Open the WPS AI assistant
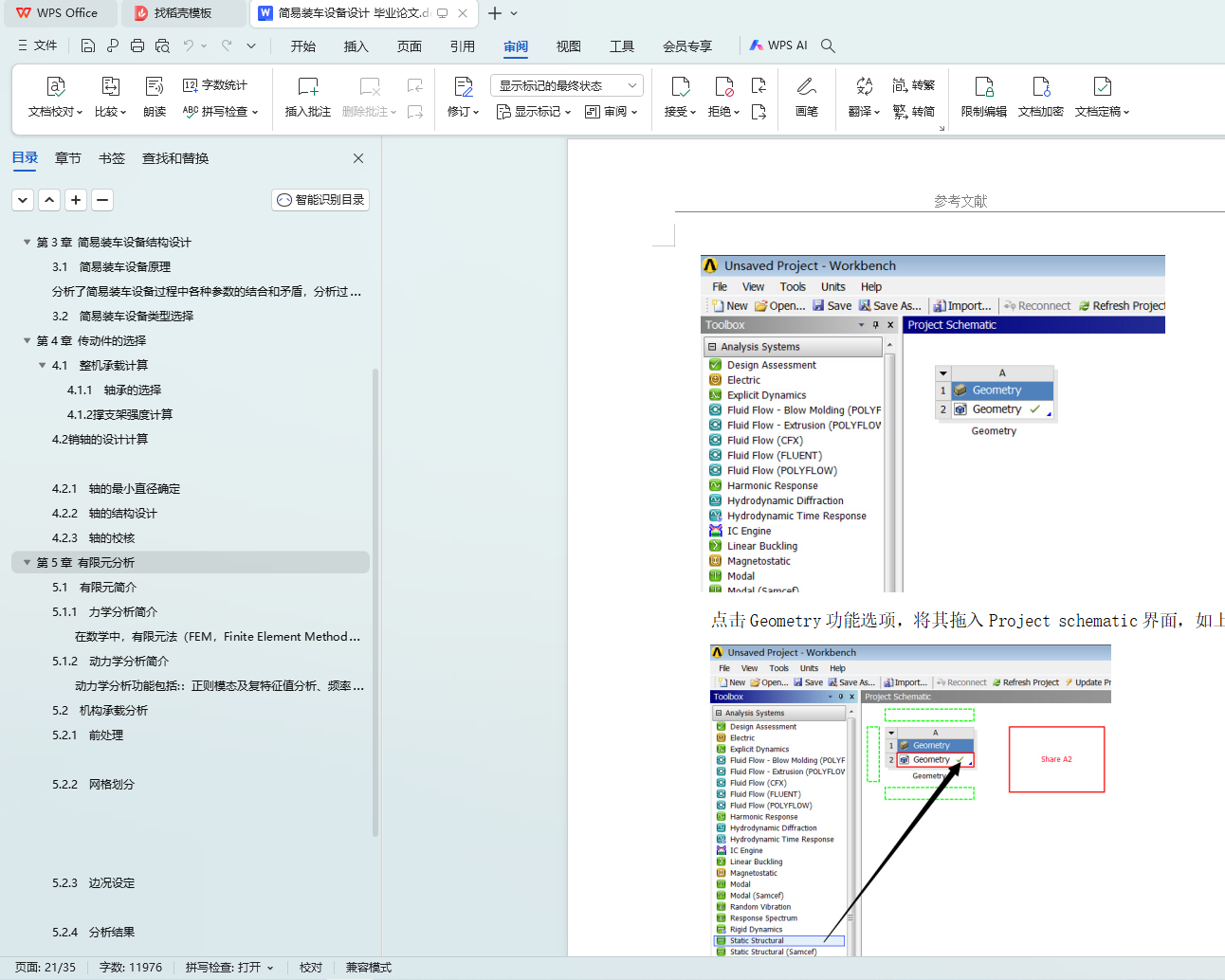The height and width of the screenshot is (980, 1225). point(778,45)
